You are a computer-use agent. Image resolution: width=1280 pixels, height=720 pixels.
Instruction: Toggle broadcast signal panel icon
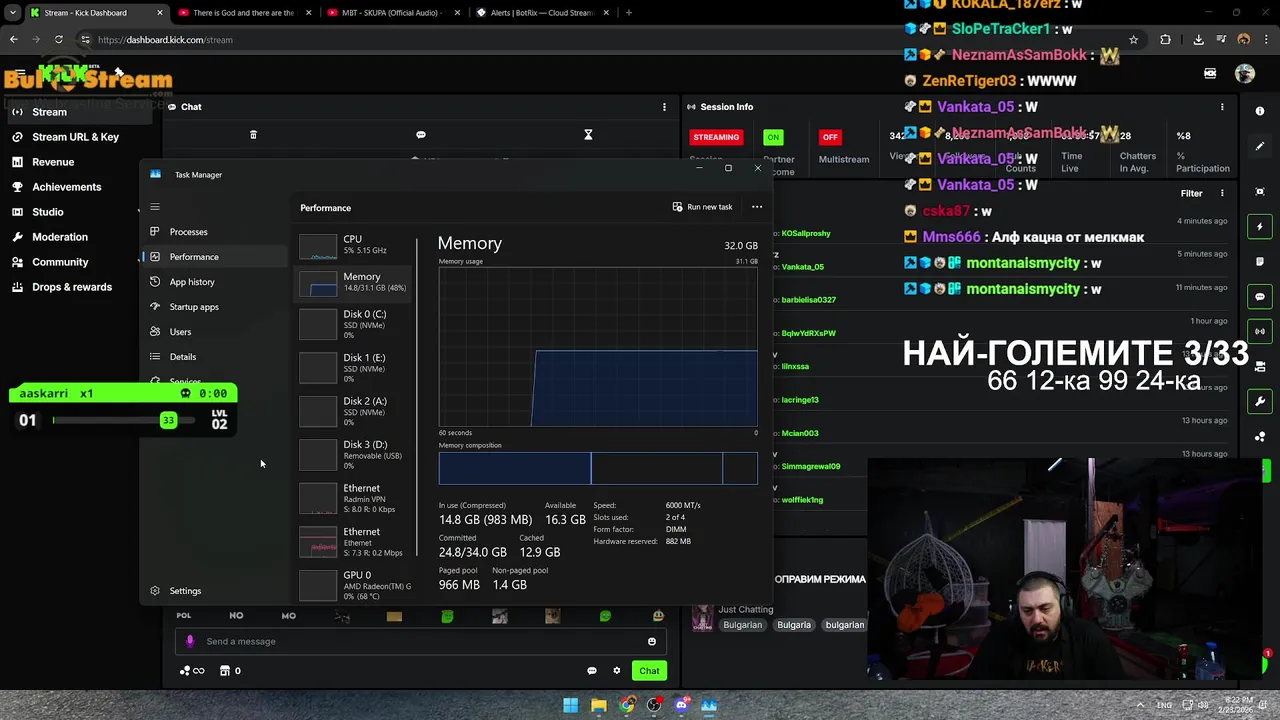tap(1260, 331)
